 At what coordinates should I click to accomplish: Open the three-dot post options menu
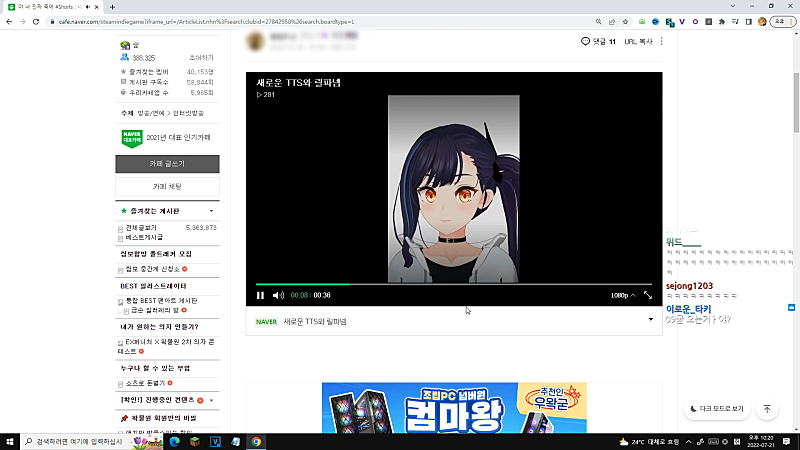pos(662,41)
